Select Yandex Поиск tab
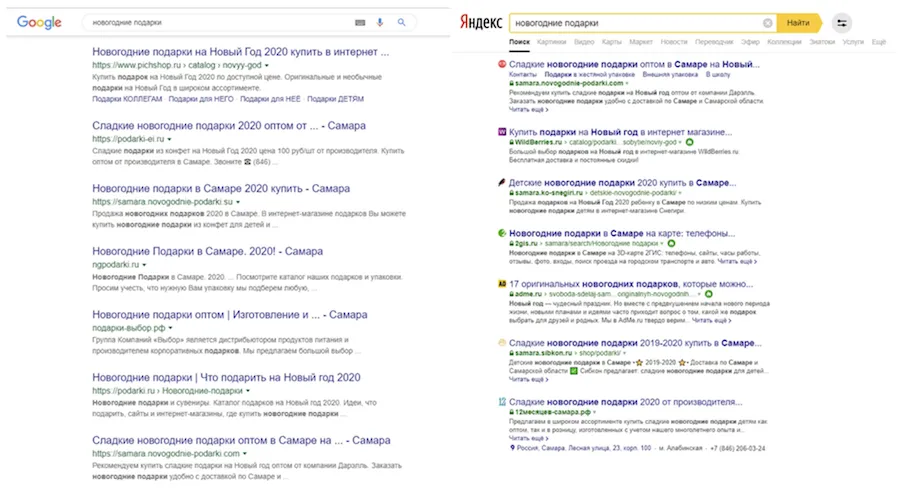The height and width of the screenshot is (494, 900). pos(519,42)
